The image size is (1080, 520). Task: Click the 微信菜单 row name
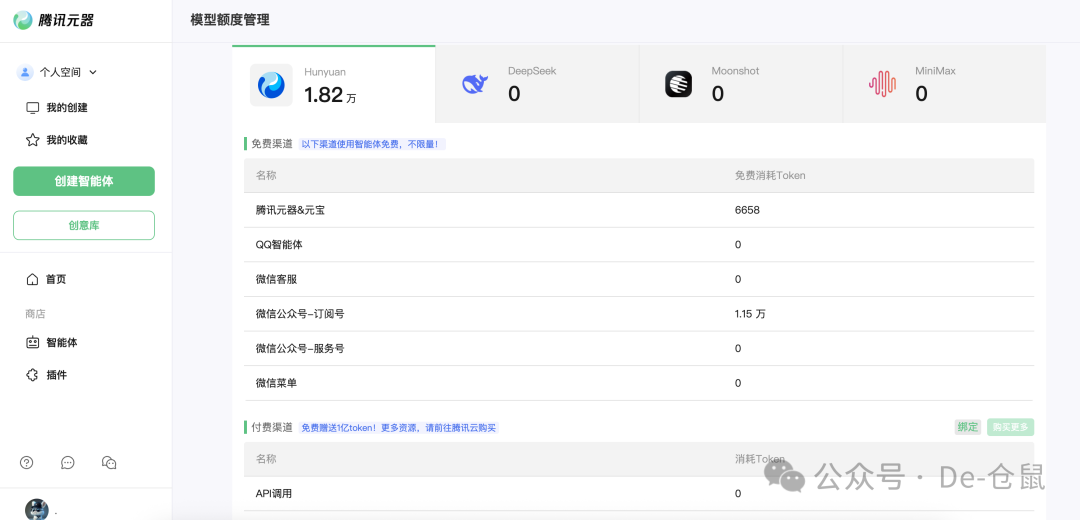point(276,383)
